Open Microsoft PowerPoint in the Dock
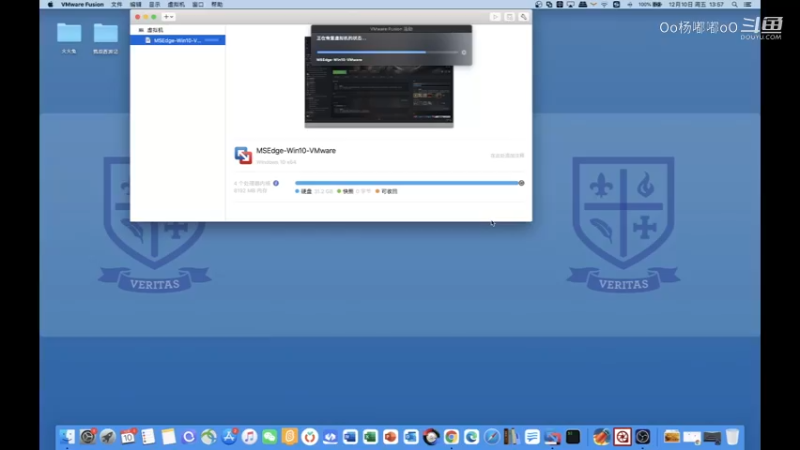Image resolution: width=800 pixels, height=450 pixels. (390, 437)
